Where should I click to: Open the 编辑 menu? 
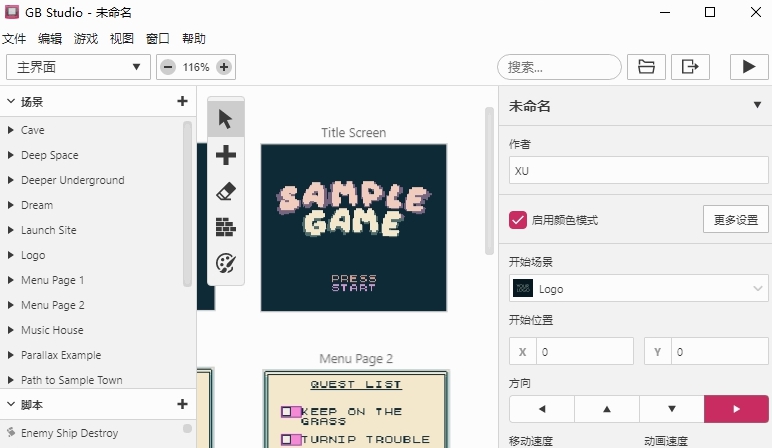coord(50,38)
